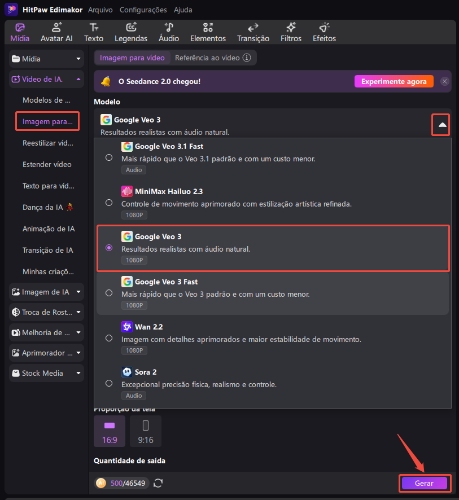Screen dimensions: 459x500
Task: Click the 500/46549 credits counter
Action: click(x=128, y=483)
